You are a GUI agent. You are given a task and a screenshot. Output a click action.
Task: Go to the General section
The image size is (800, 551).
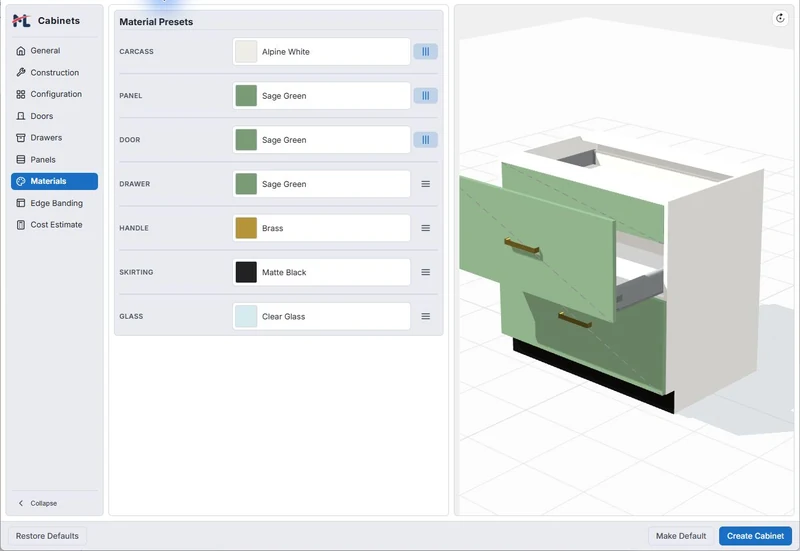pyautogui.click(x=54, y=51)
